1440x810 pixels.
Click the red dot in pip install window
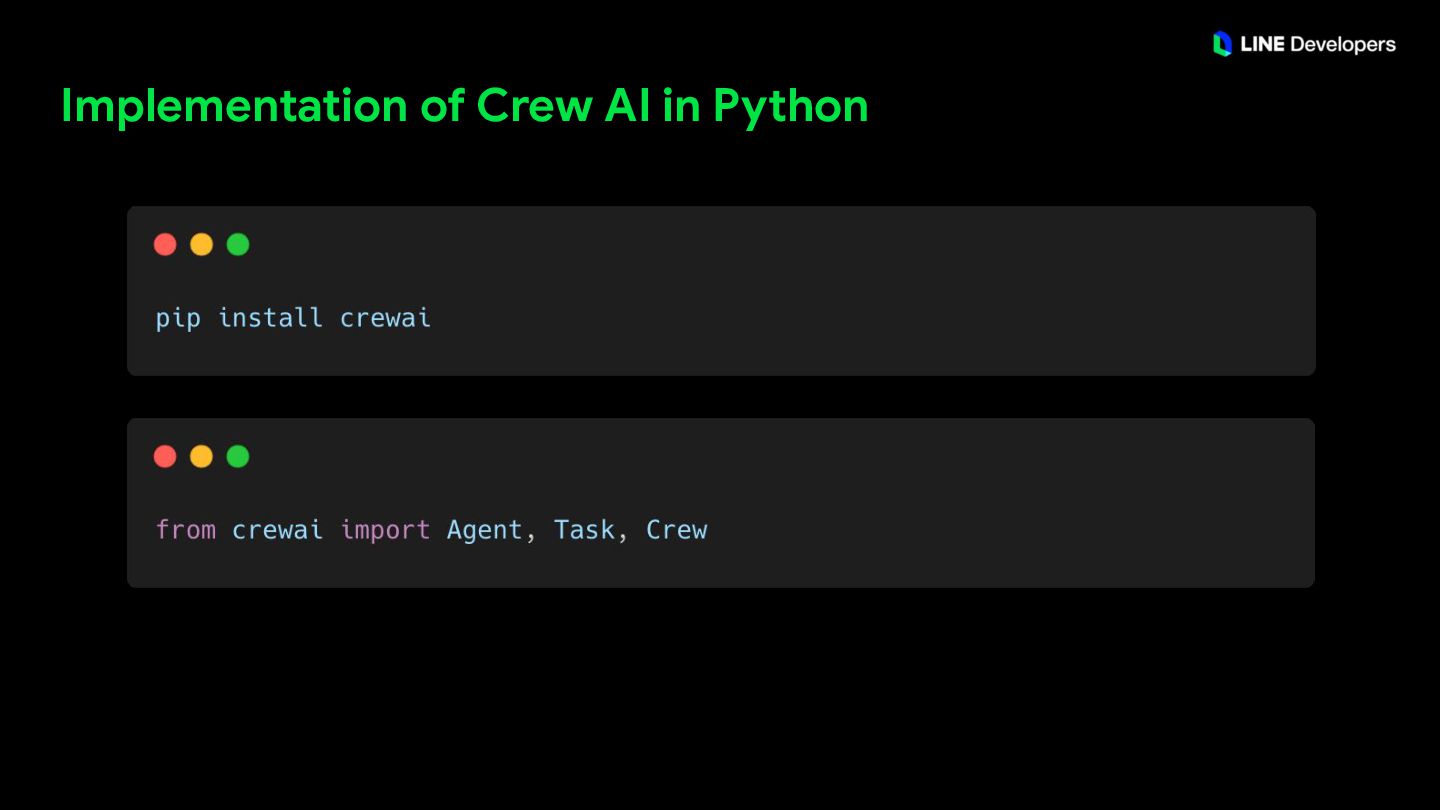tap(165, 244)
